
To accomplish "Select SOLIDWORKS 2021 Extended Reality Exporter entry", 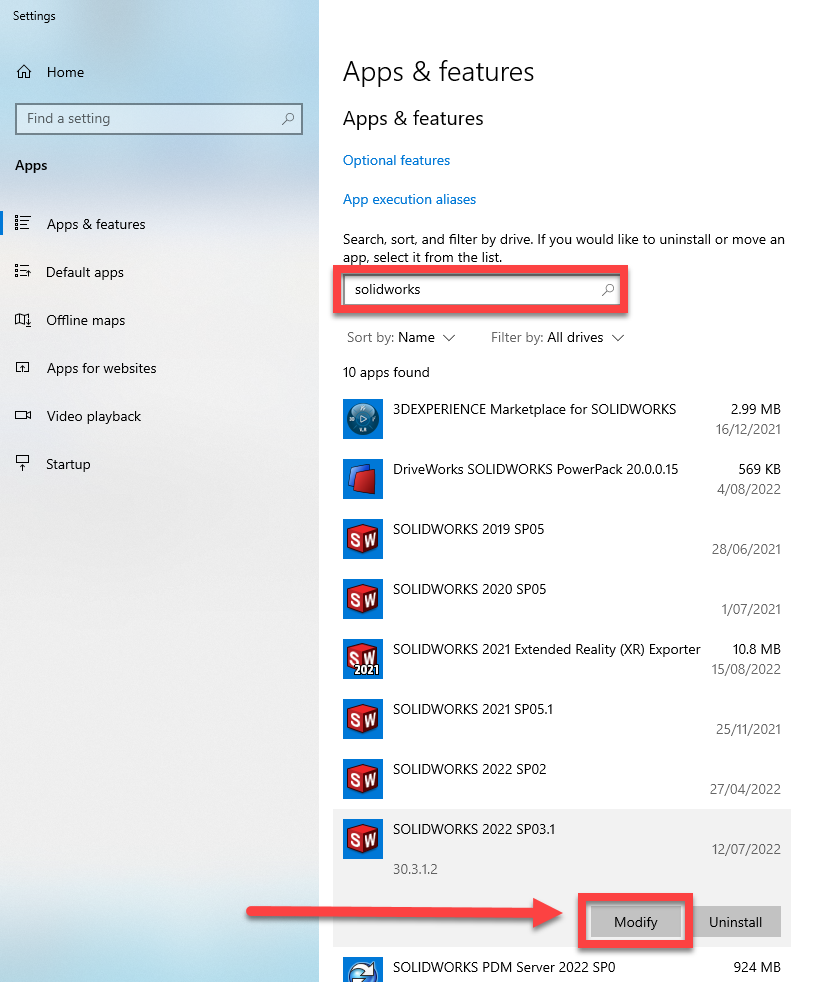I will (562, 659).
